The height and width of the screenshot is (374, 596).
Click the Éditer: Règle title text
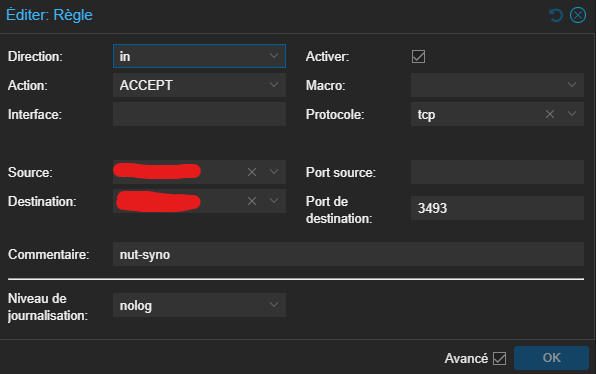coord(49,15)
